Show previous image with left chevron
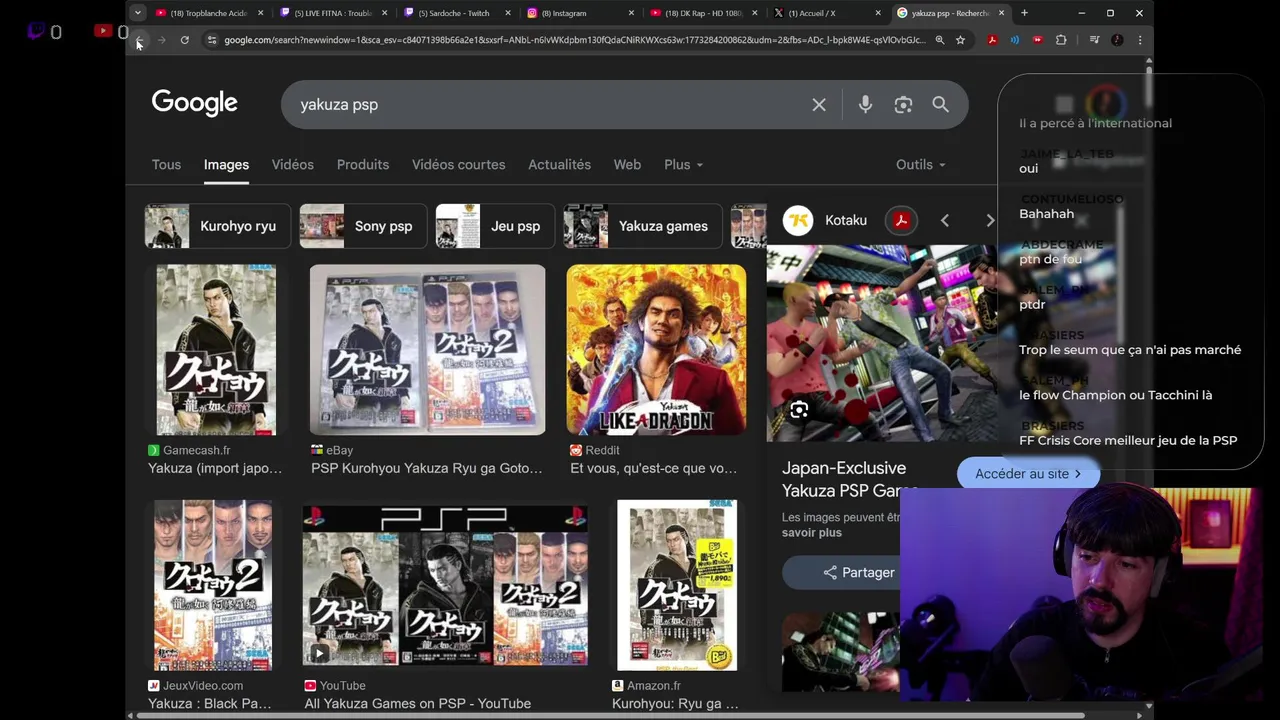1280x720 pixels. coord(944,220)
